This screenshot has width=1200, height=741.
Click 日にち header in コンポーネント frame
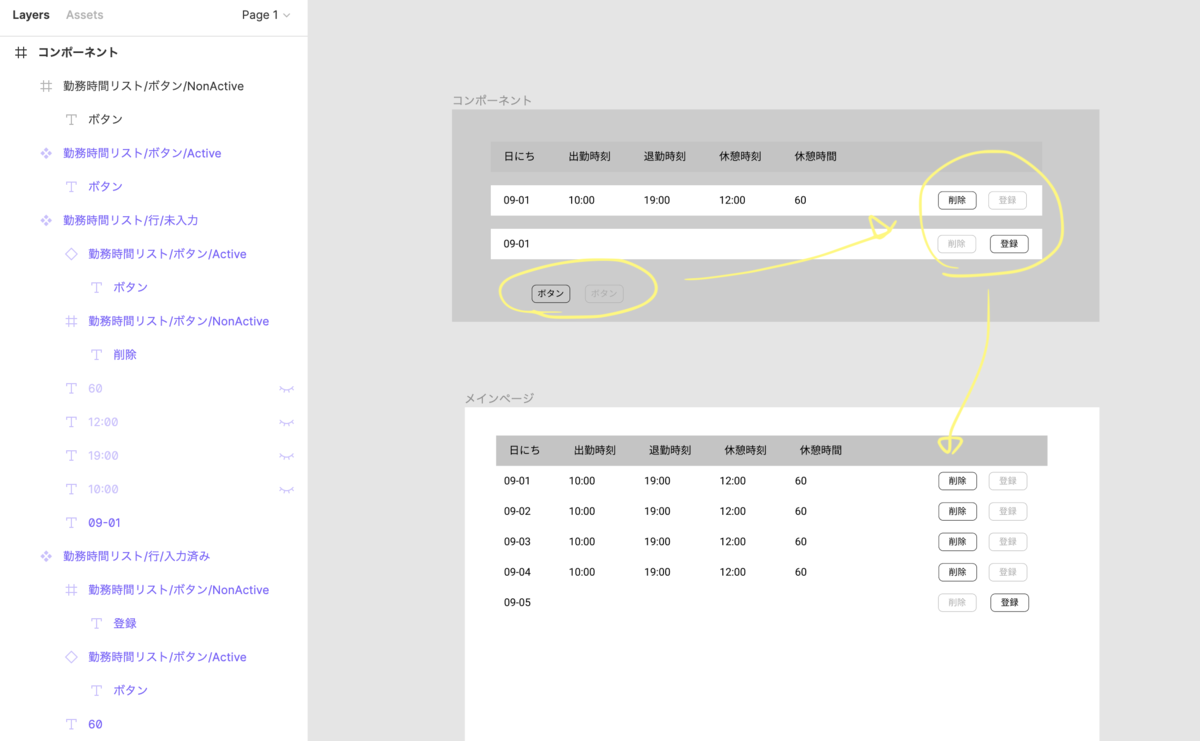pos(520,157)
